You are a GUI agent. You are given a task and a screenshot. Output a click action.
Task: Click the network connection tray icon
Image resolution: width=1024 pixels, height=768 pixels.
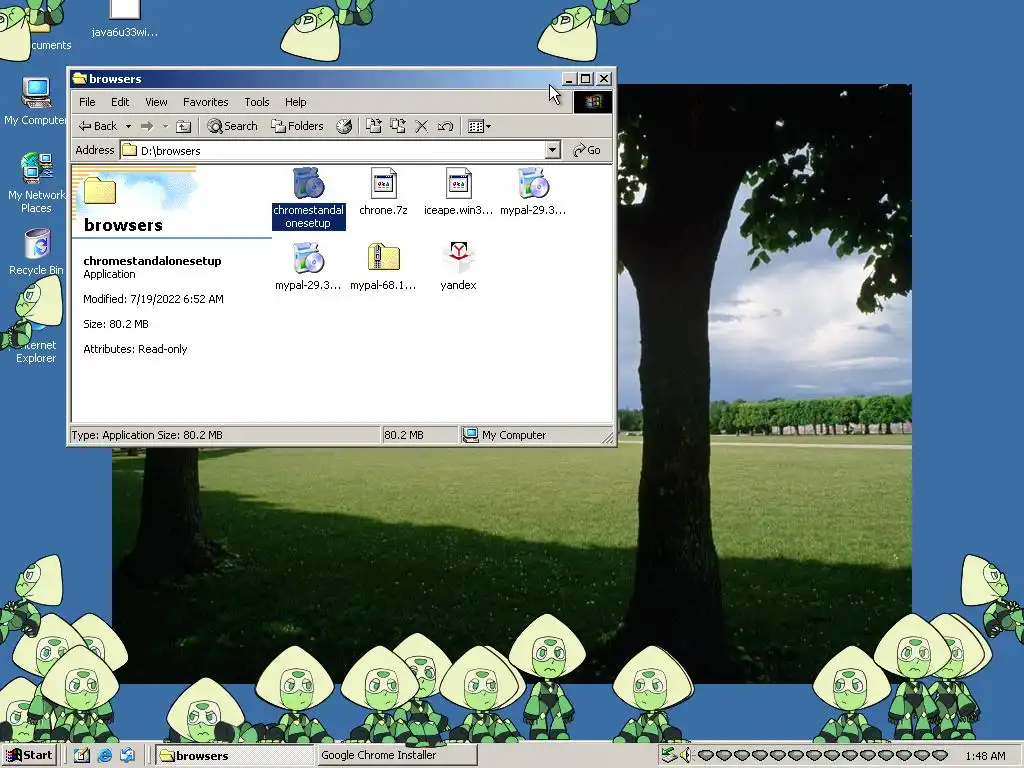coord(668,756)
